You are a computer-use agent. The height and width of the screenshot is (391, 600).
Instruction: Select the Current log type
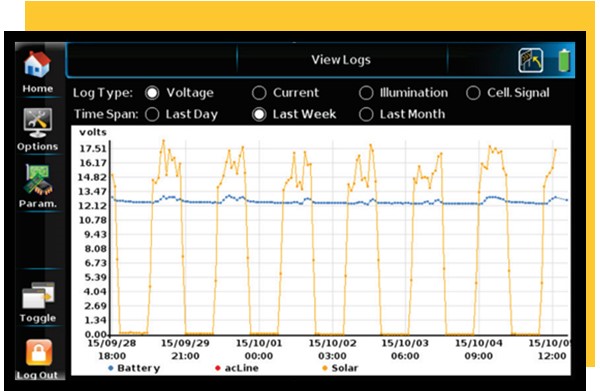tap(259, 93)
